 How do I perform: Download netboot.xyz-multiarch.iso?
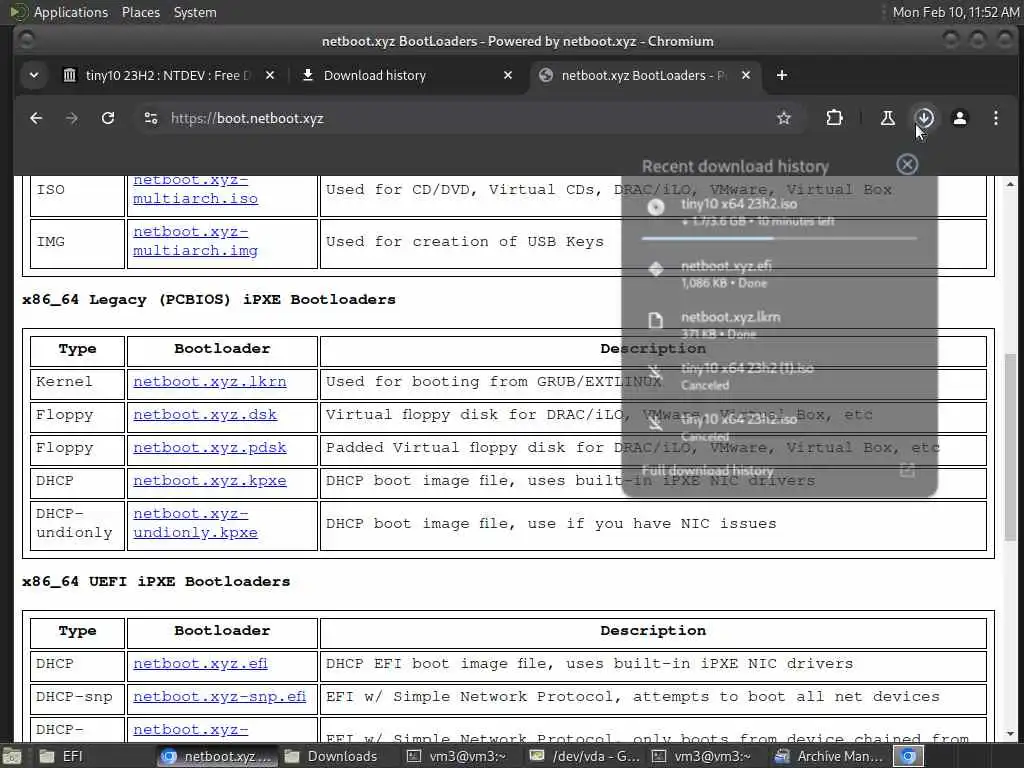195,189
